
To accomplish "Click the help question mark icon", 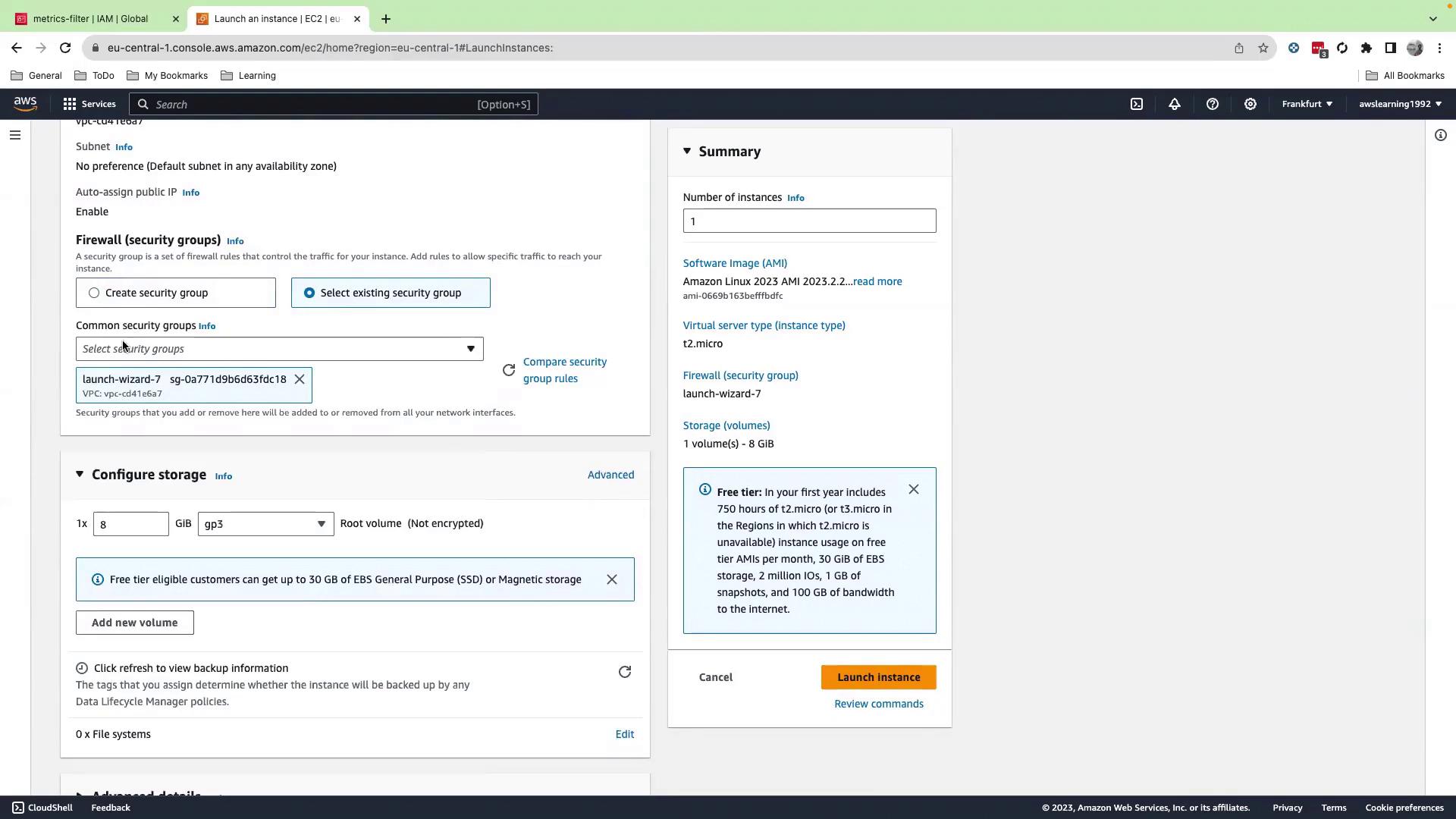I will [1212, 104].
